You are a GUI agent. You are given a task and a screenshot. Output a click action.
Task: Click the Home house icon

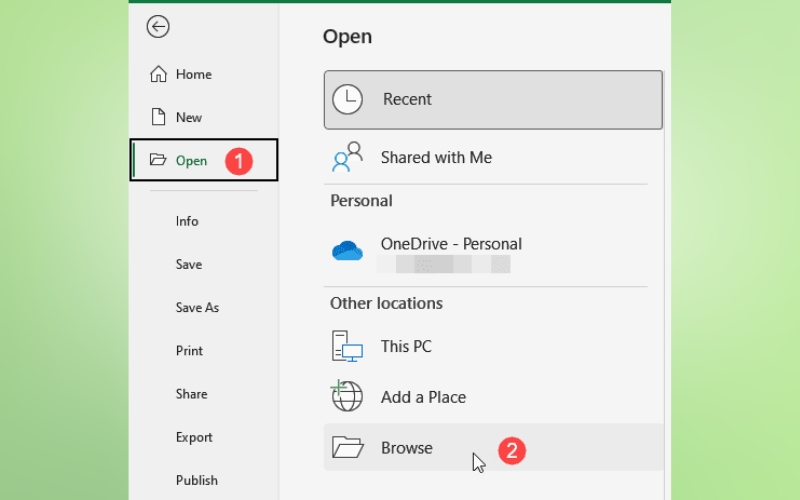pos(158,74)
